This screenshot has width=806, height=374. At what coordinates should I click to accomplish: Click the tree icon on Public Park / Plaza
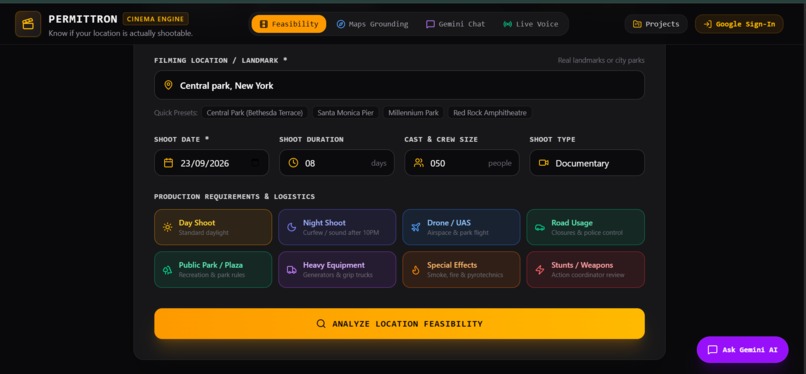pyautogui.click(x=168, y=270)
